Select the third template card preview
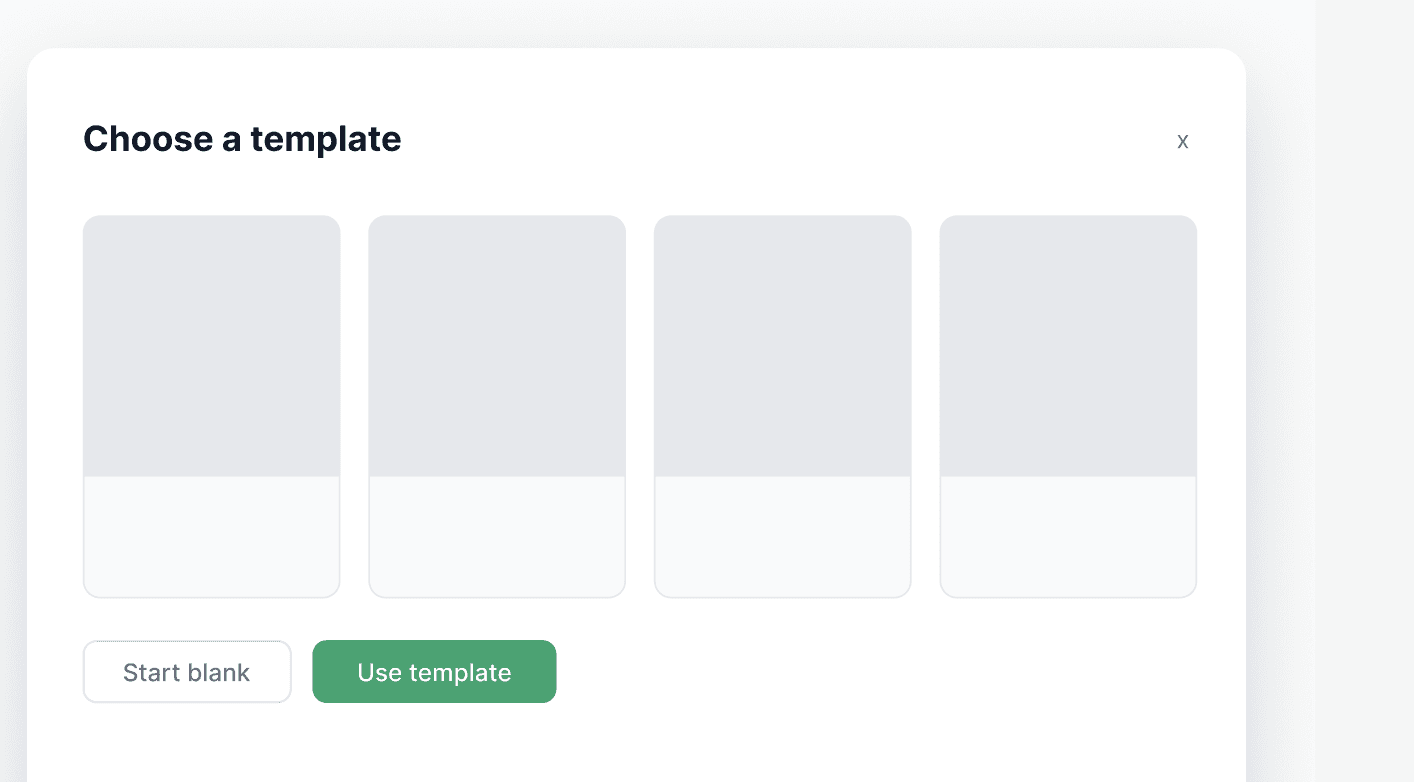Viewport: 1414px width, 782px height. tap(783, 346)
